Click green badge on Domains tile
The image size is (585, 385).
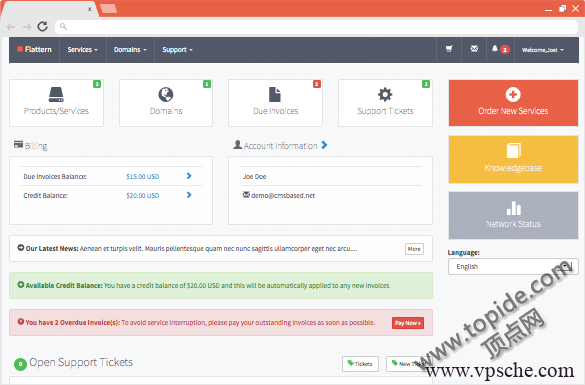click(x=207, y=84)
